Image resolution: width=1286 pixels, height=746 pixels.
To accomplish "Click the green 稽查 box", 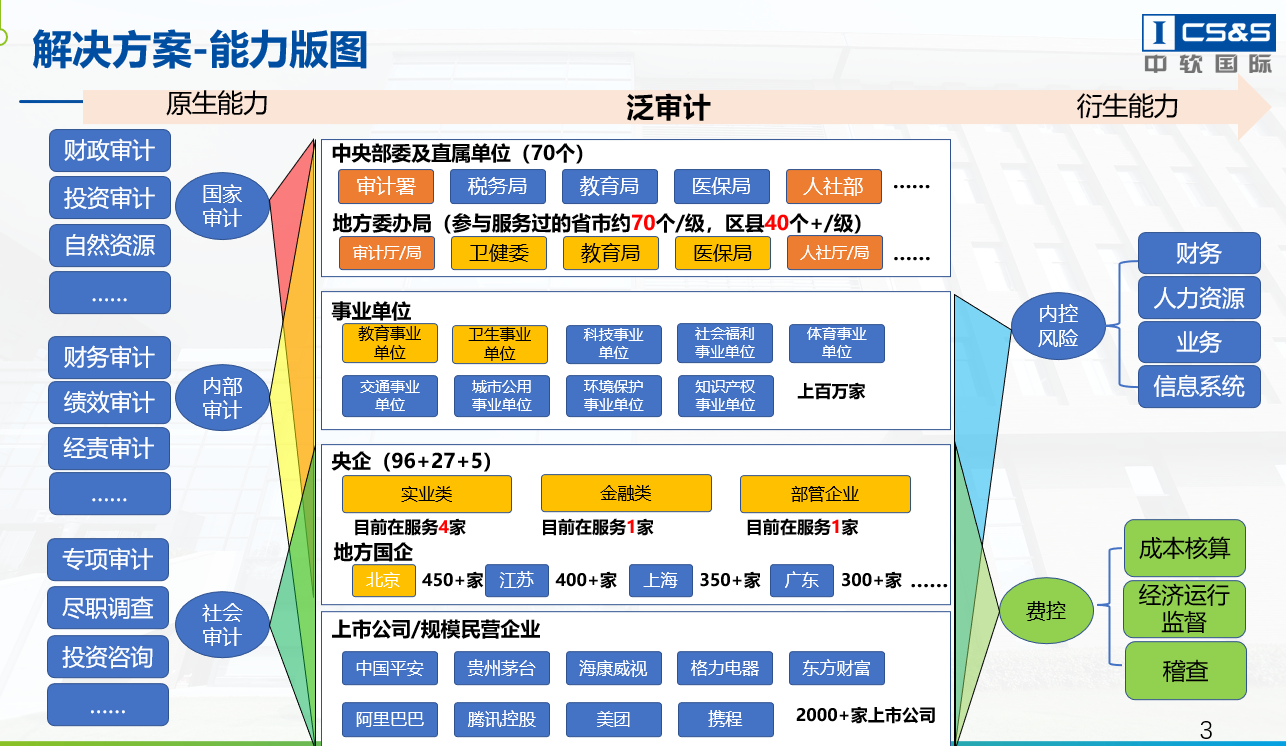I will [x=1186, y=671].
